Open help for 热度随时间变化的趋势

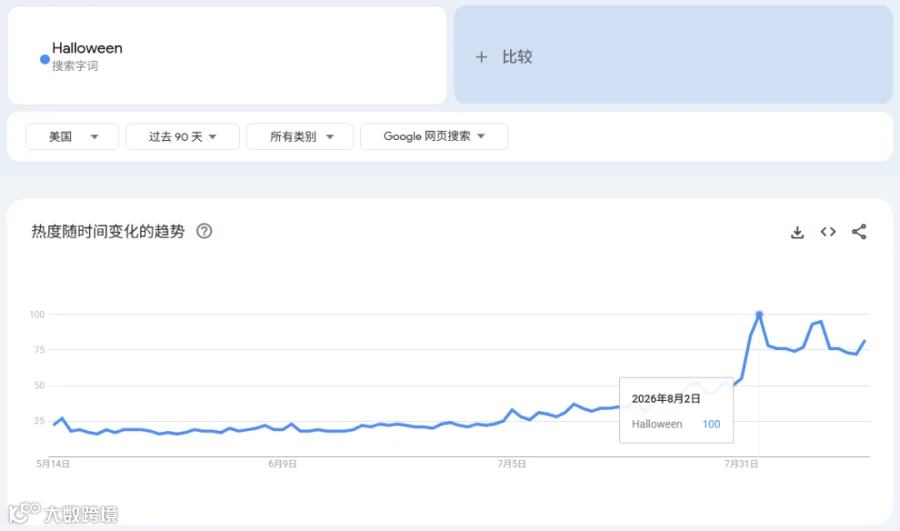pyautogui.click(x=204, y=231)
